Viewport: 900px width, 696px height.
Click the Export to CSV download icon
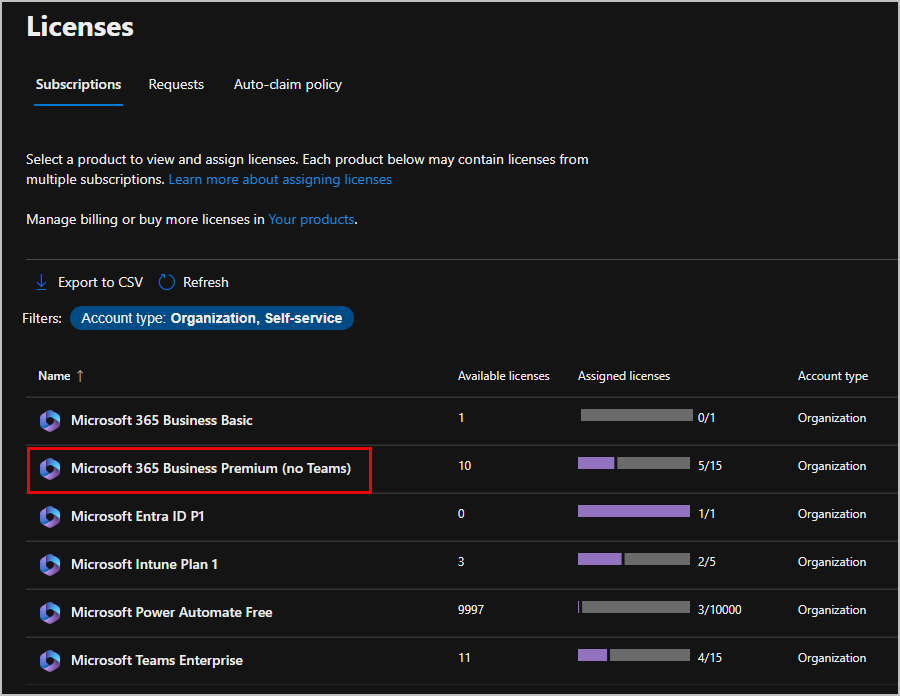[41, 282]
